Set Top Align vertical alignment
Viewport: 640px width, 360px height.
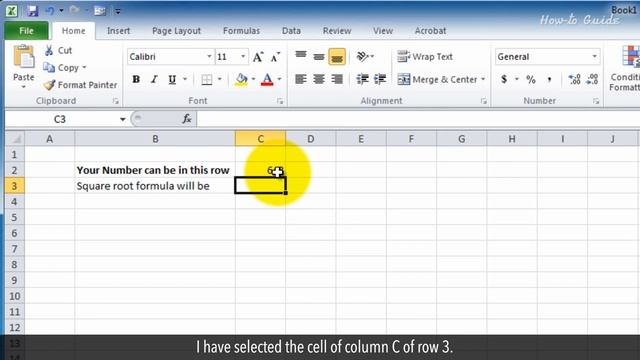(301, 56)
